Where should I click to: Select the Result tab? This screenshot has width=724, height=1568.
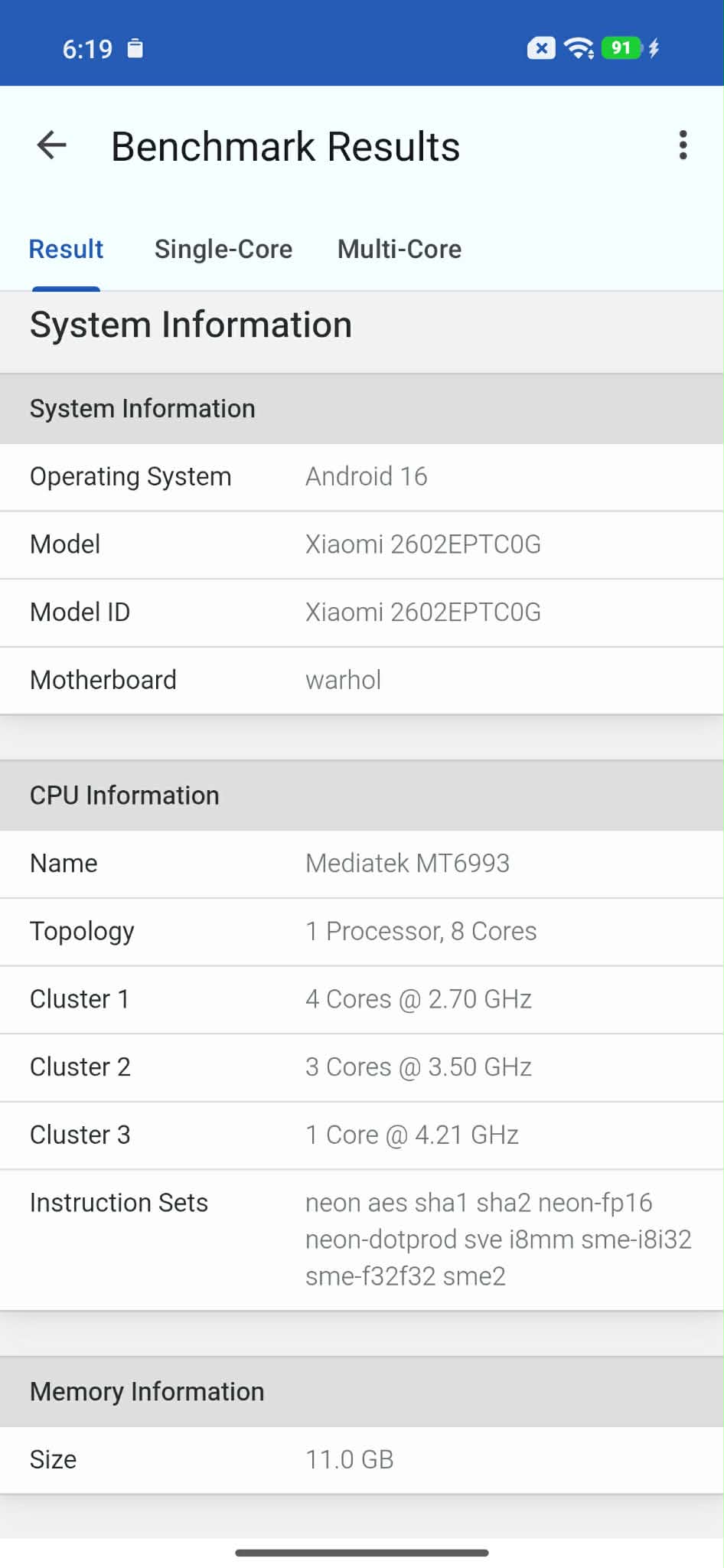(66, 249)
